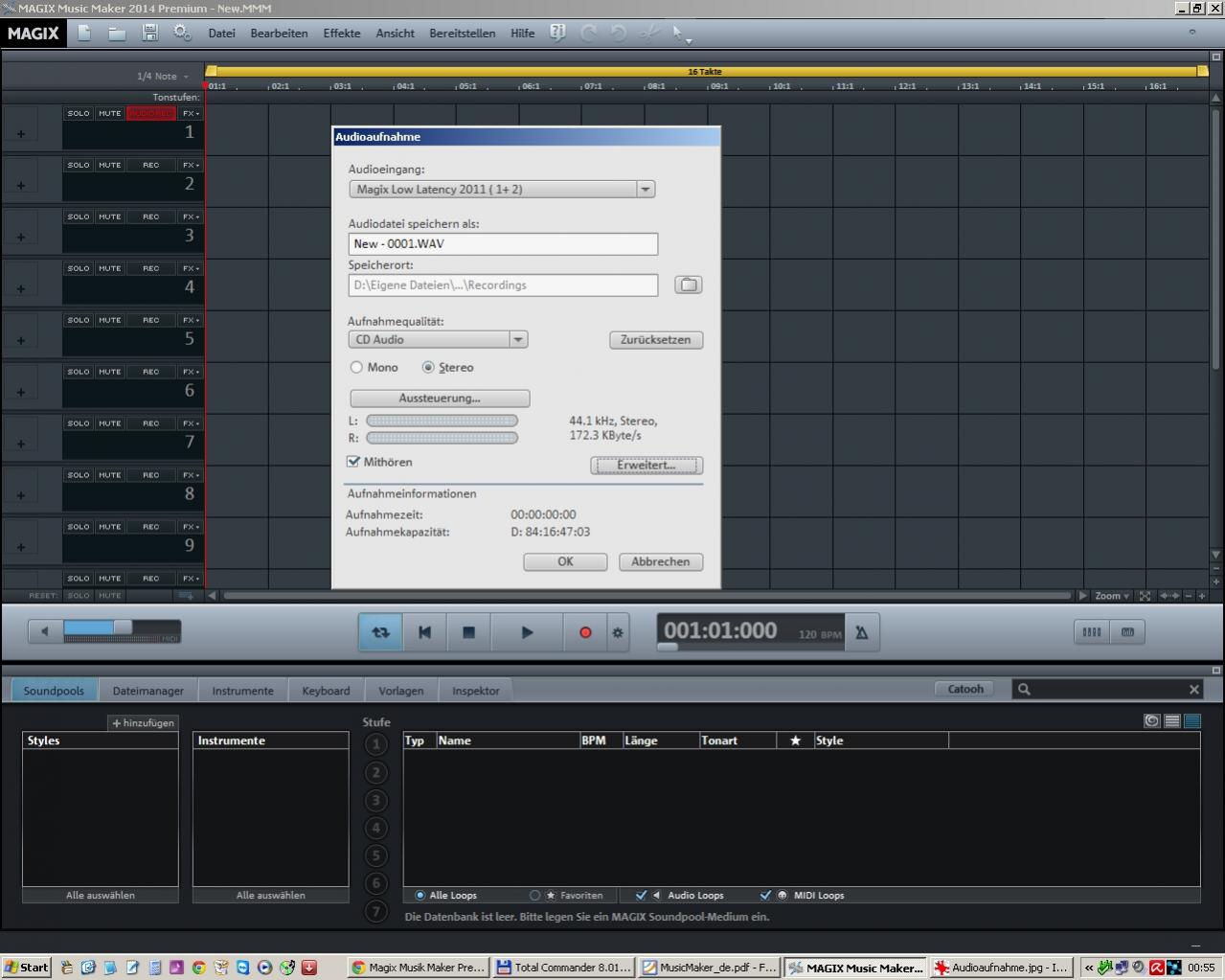Screen dimensions: 1225x980
Task: Uncheck the Mithören monitoring checkbox
Action: pos(353,462)
